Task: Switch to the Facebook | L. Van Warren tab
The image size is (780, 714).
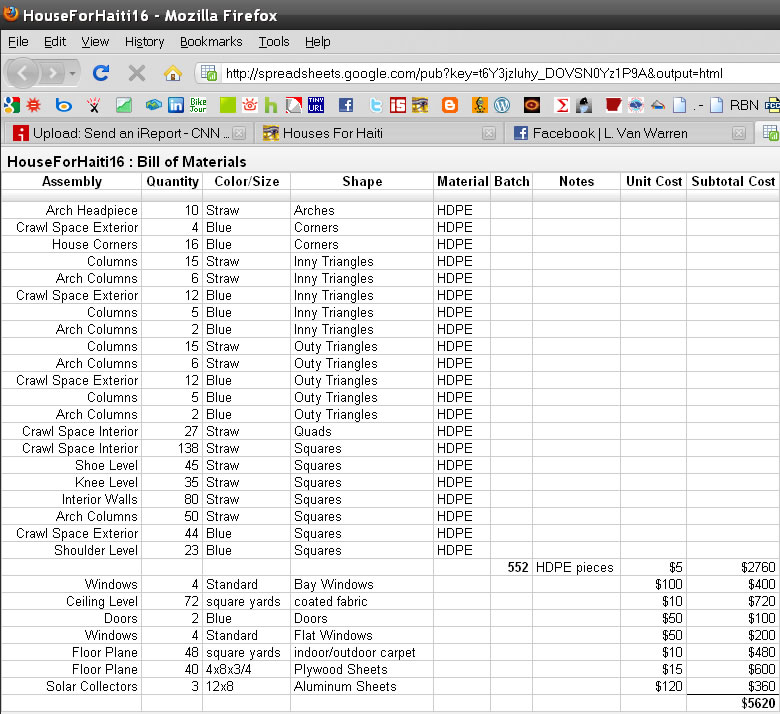Action: [629, 133]
